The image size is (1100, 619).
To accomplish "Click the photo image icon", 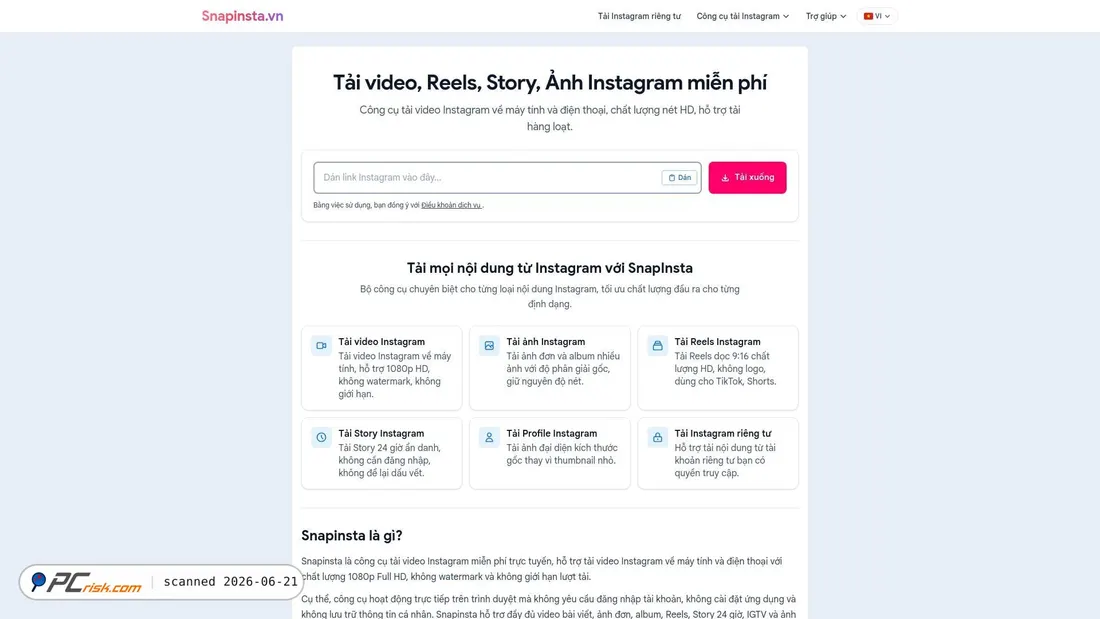I will 489,345.
